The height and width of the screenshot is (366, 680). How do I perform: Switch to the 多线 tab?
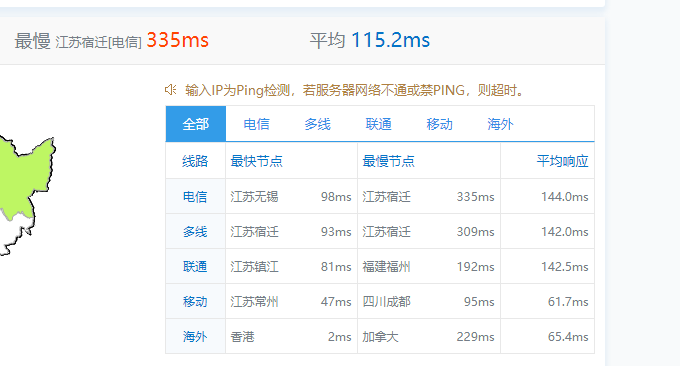tap(317, 124)
